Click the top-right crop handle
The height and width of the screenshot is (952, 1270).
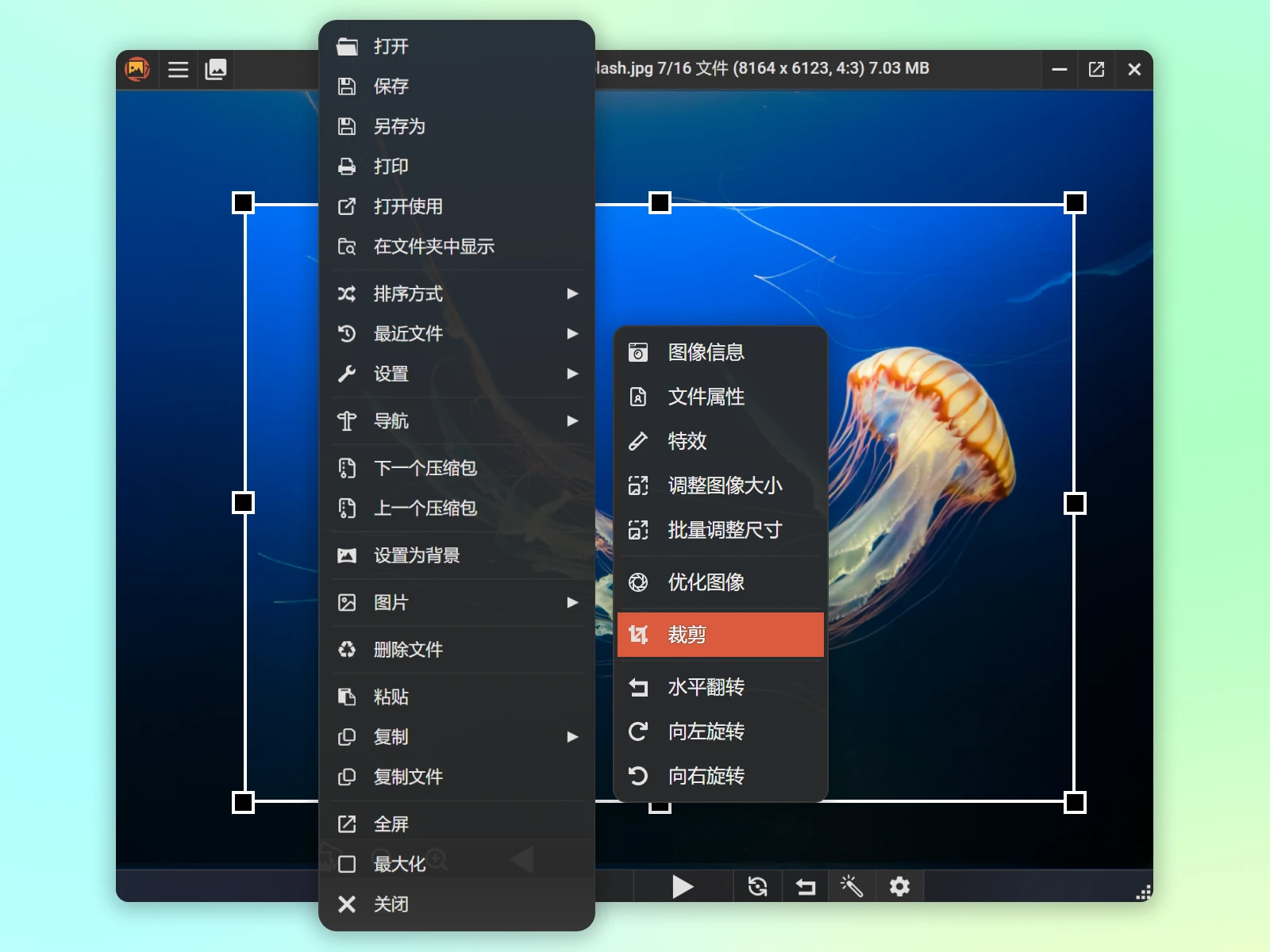pos(1075,203)
